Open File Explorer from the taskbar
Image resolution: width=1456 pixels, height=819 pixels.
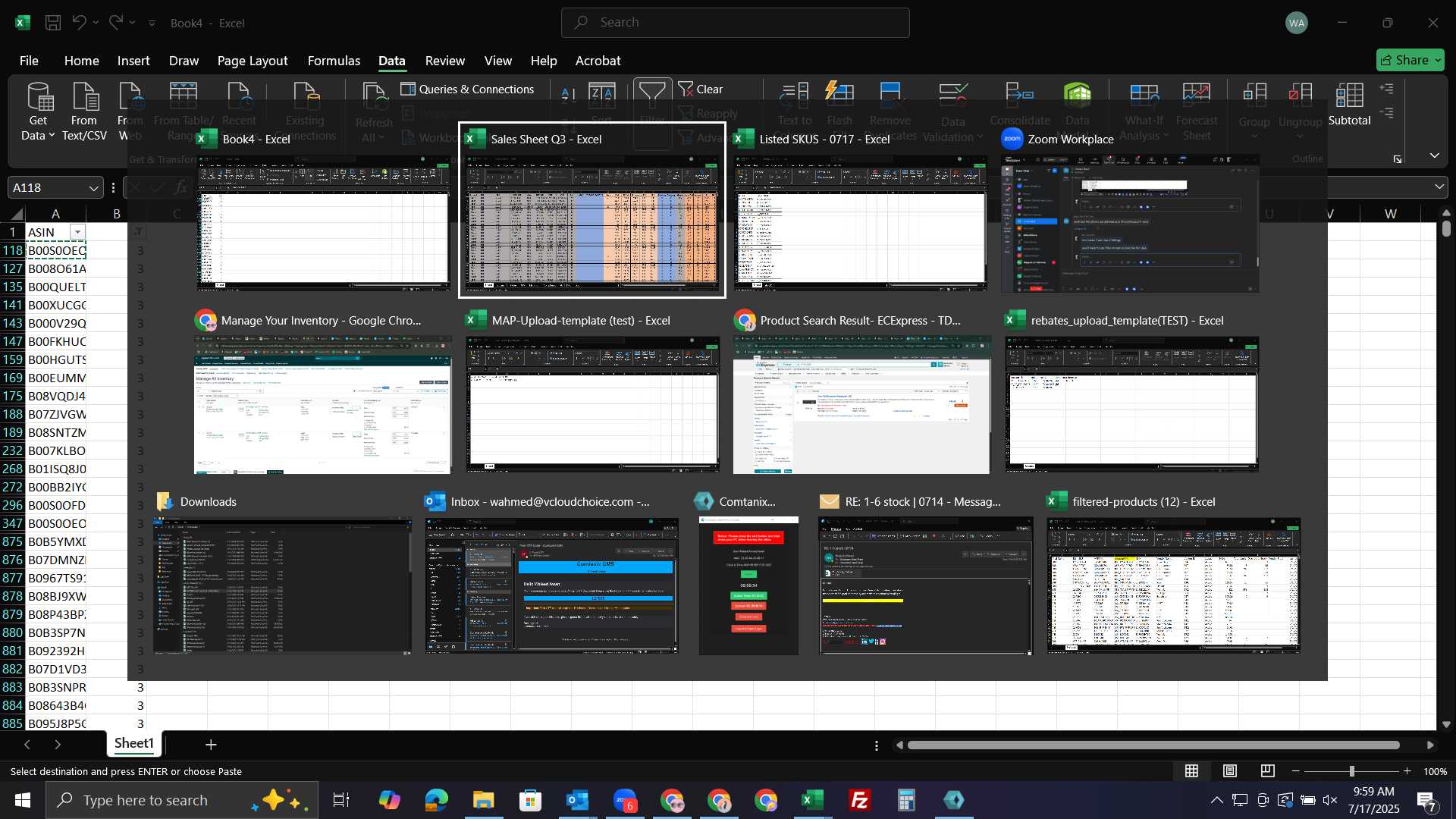coord(483,800)
